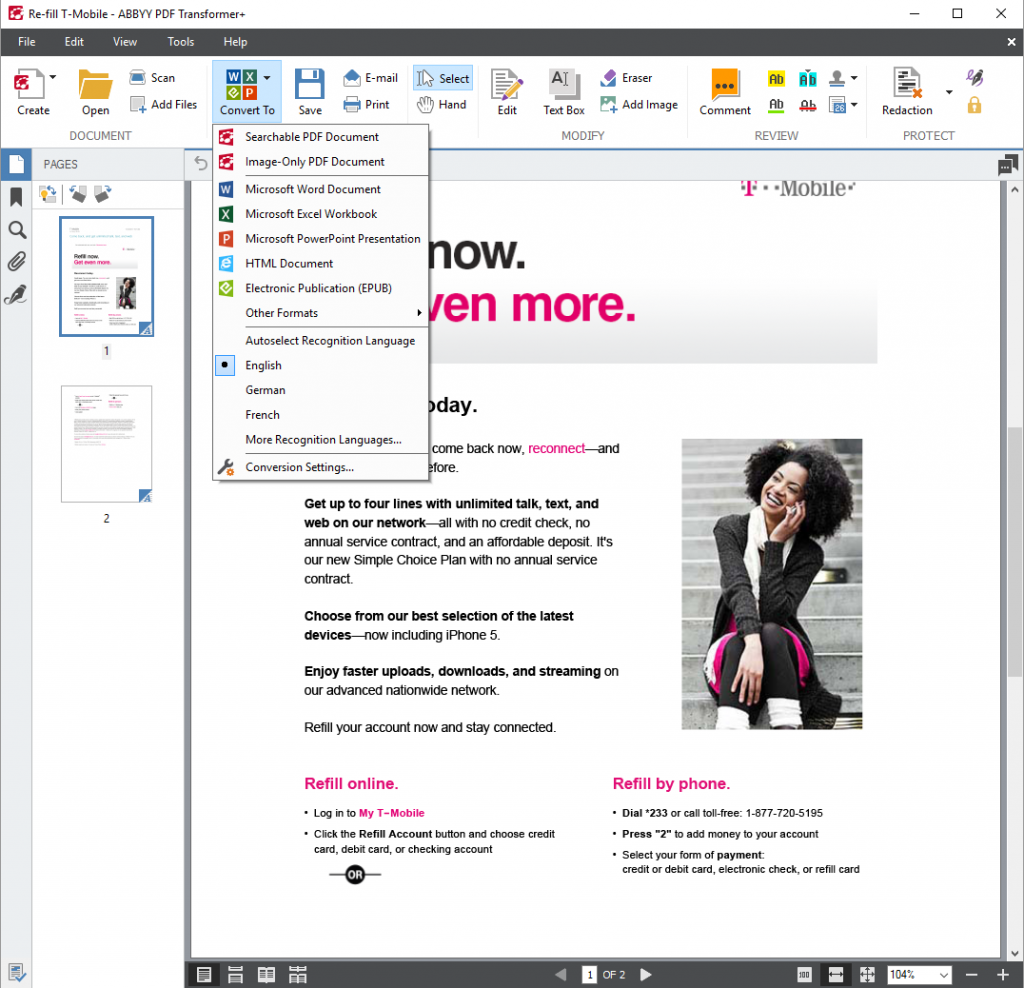Screen dimensions: 1024x988
Task: Click Add Image in the Modify group
Action: tap(639, 104)
